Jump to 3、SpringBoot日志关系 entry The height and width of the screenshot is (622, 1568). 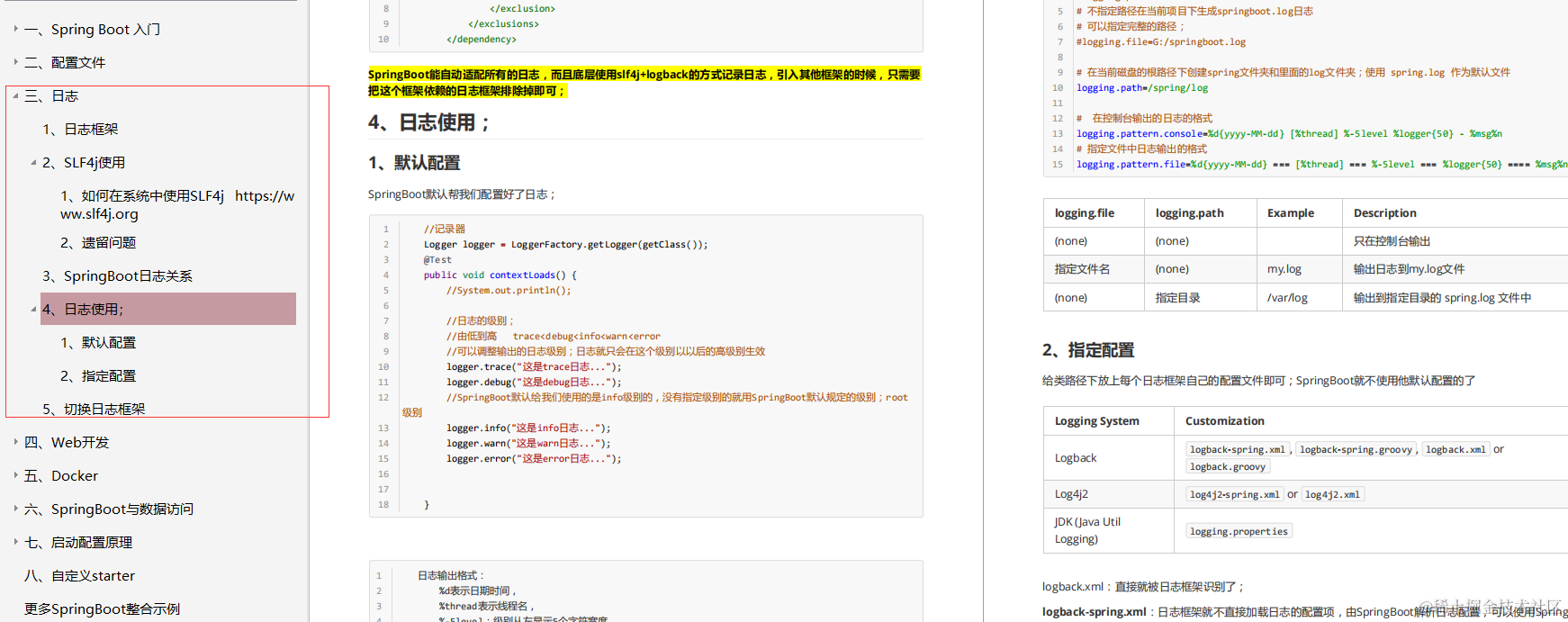tap(117, 275)
